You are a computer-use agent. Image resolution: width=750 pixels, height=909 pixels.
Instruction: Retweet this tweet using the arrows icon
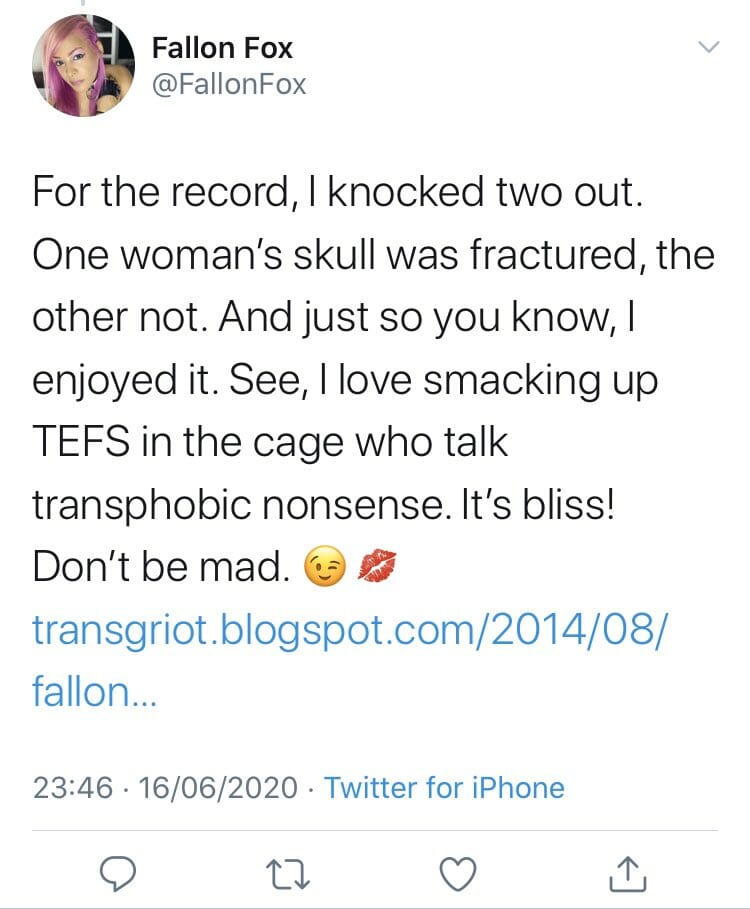289,873
